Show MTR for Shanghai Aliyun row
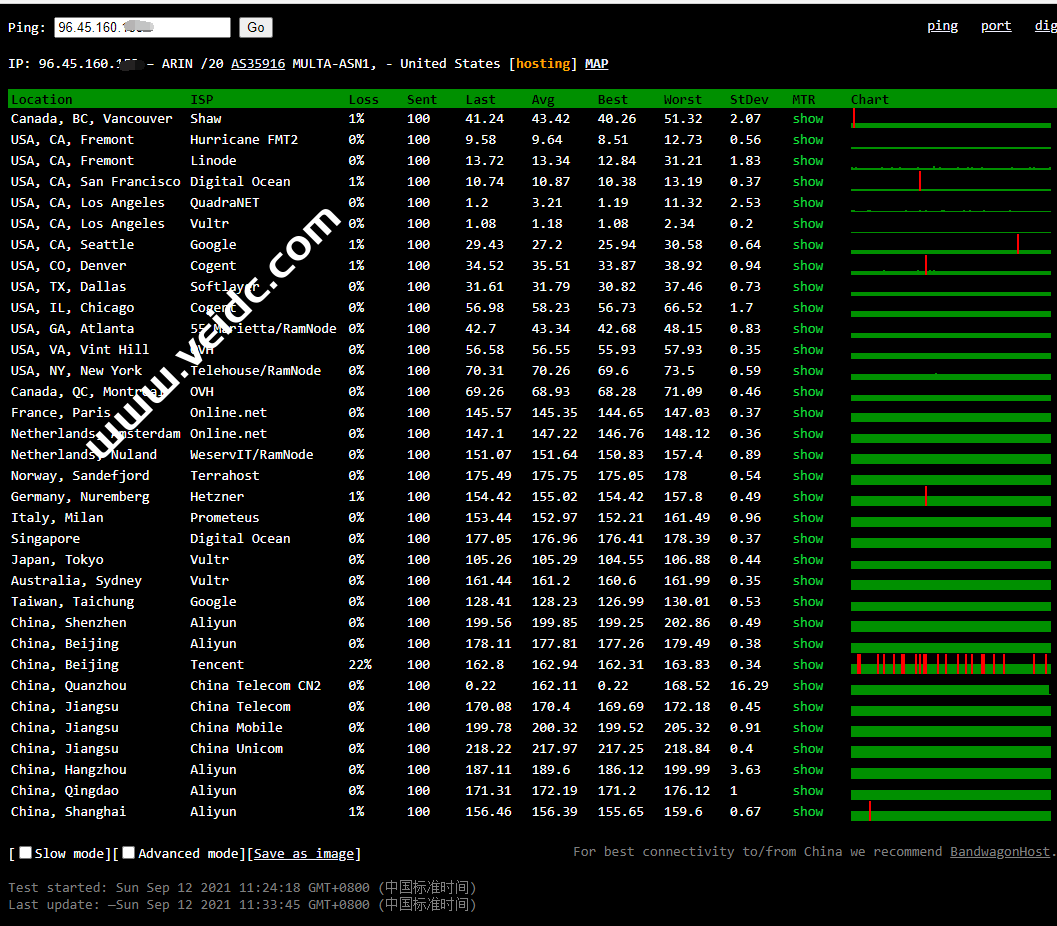This screenshot has width=1057, height=926. click(808, 812)
